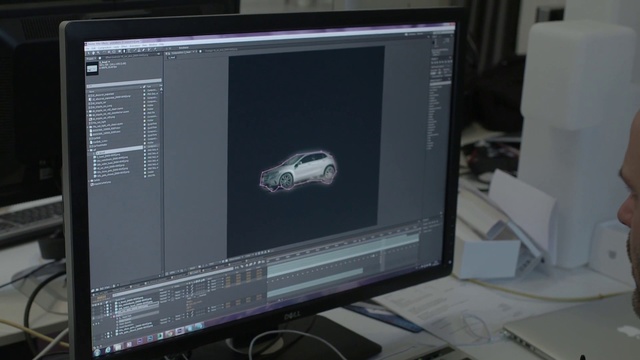Select the Composition 5_final viewer tab
640x360 pixels.
[x=181, y=52]
